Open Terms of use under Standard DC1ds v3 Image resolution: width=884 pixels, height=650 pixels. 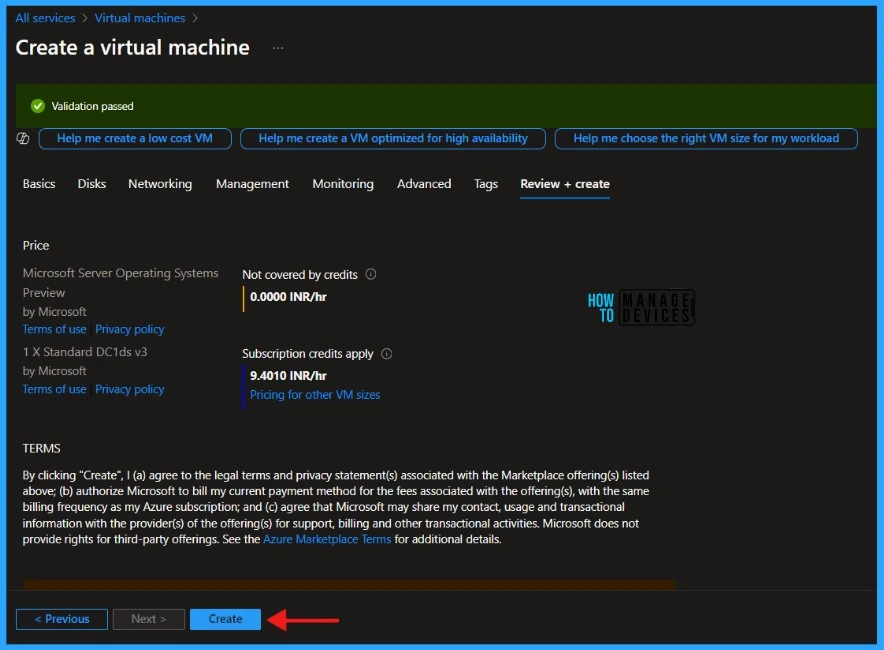pos(54,389)
